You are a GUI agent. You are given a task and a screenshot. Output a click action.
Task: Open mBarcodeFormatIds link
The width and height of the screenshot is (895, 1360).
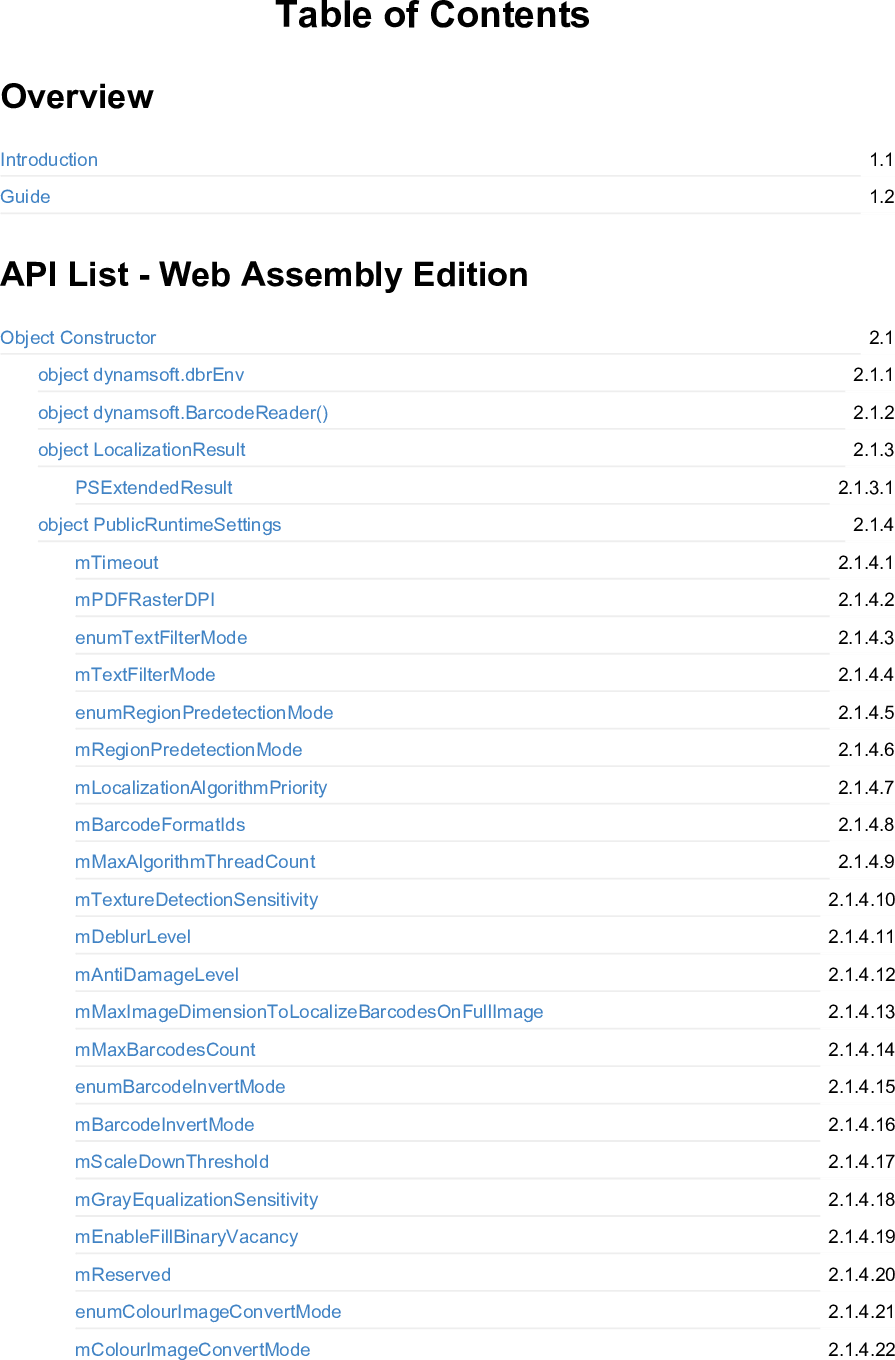pos(160,825)
